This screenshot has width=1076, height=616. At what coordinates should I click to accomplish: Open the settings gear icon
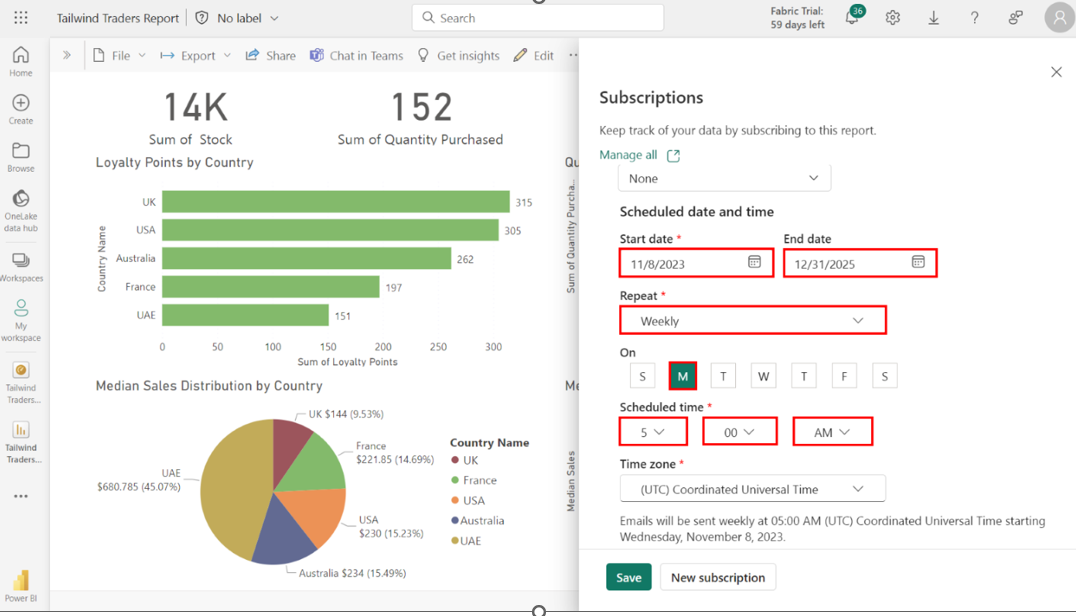tap(892, 18)
